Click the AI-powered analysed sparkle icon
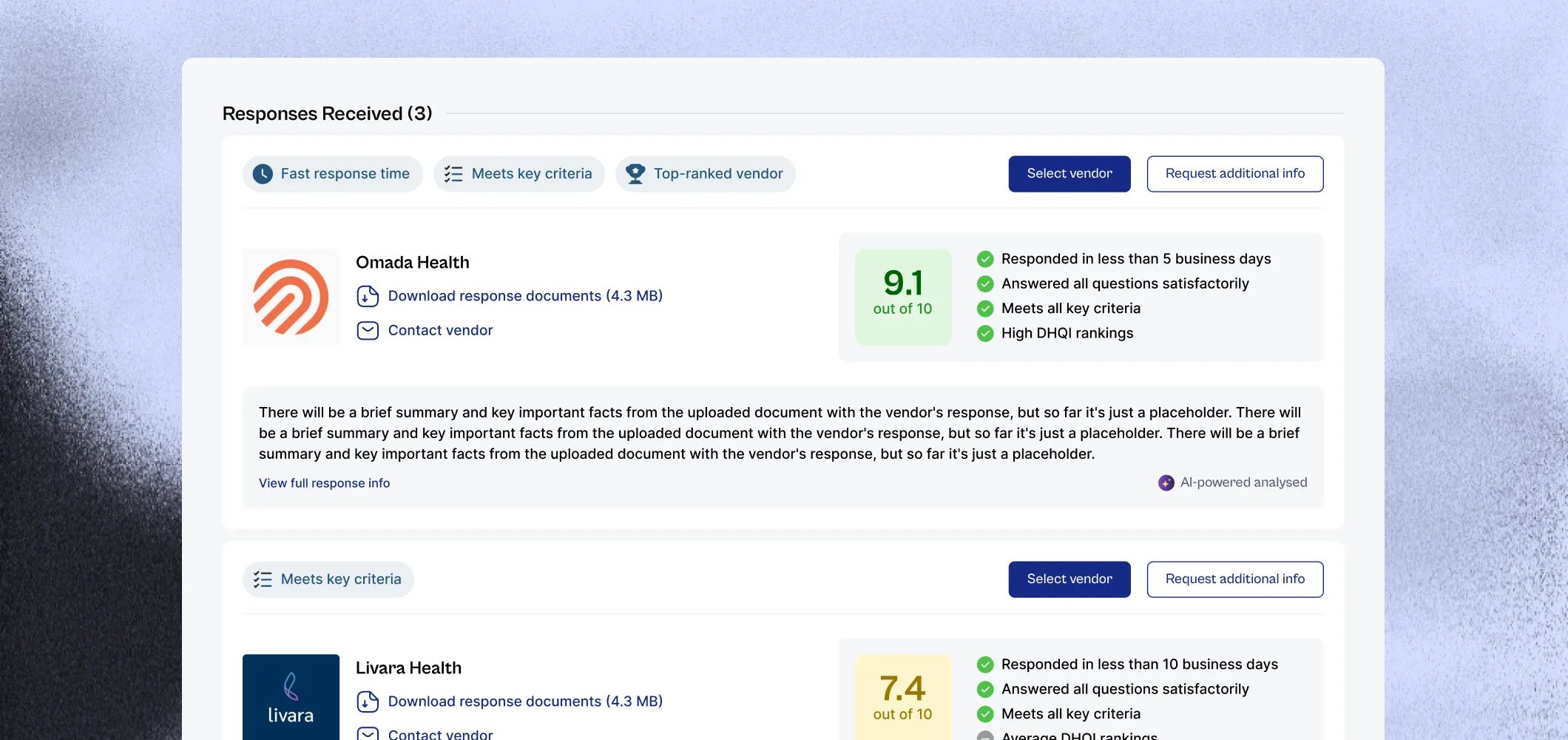 point(1166,482)
